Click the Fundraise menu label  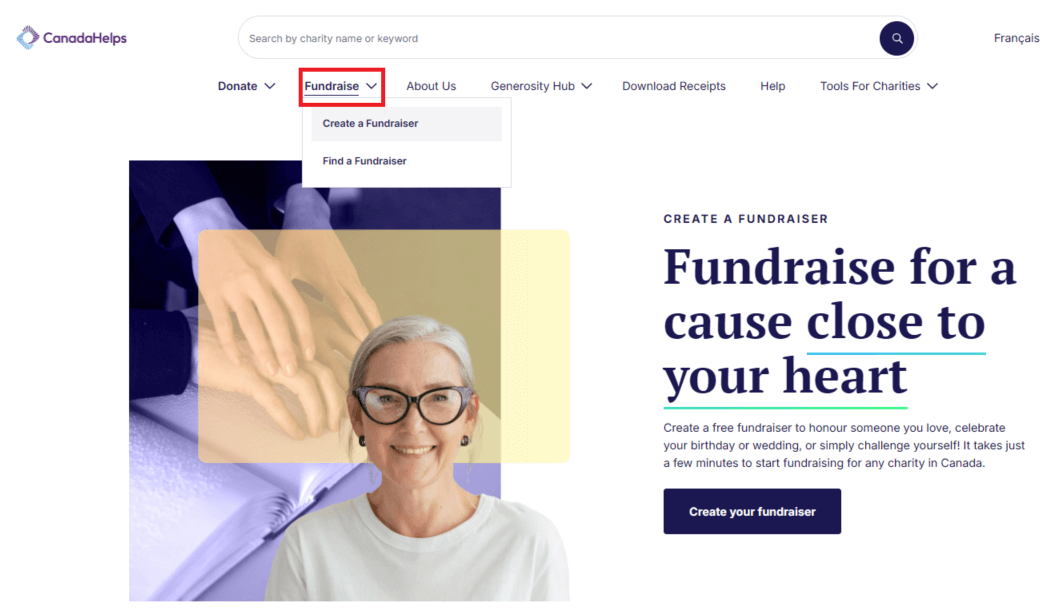click(x=332, y=86)
